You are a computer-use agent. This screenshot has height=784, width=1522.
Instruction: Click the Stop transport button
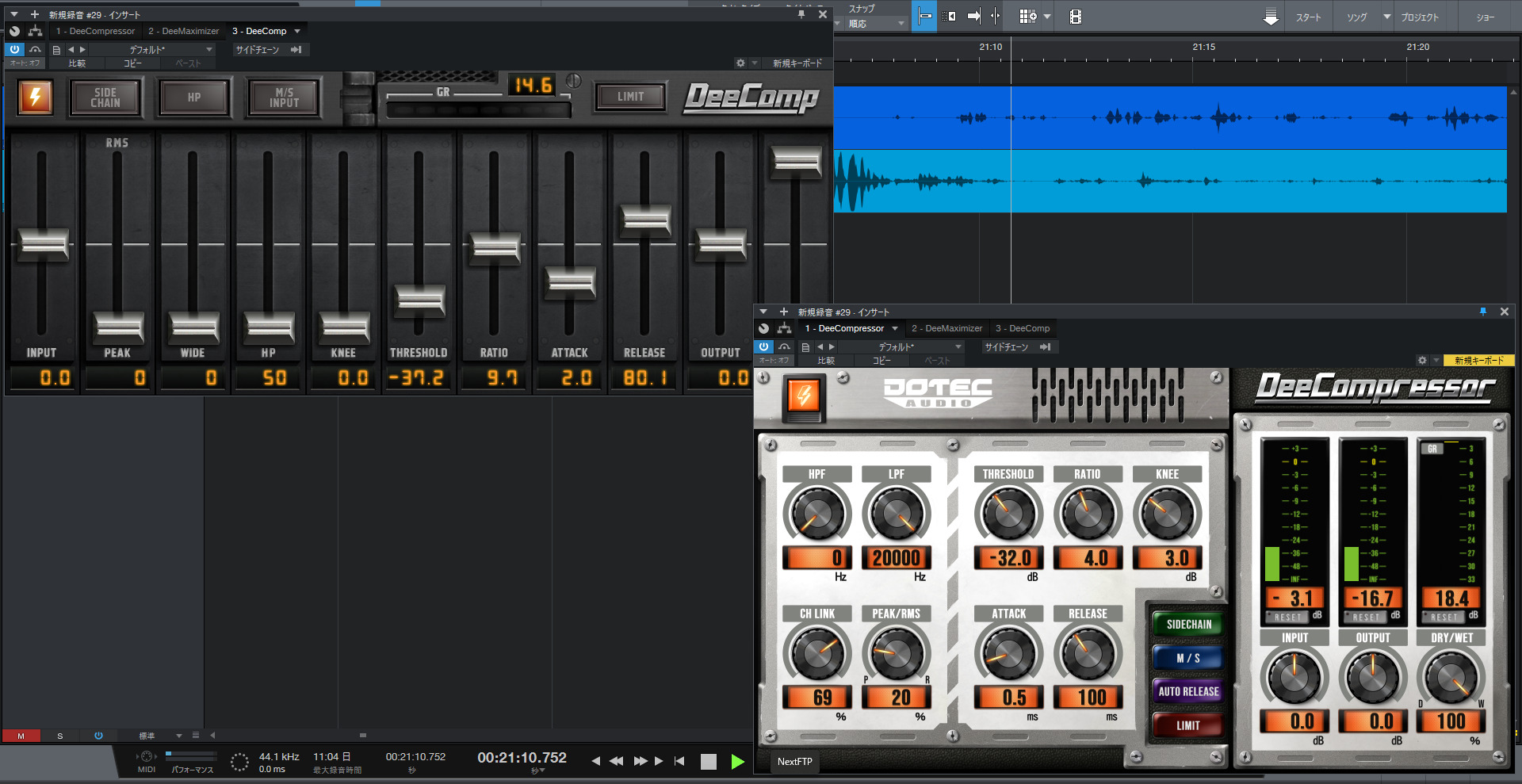tap(709, 762)
